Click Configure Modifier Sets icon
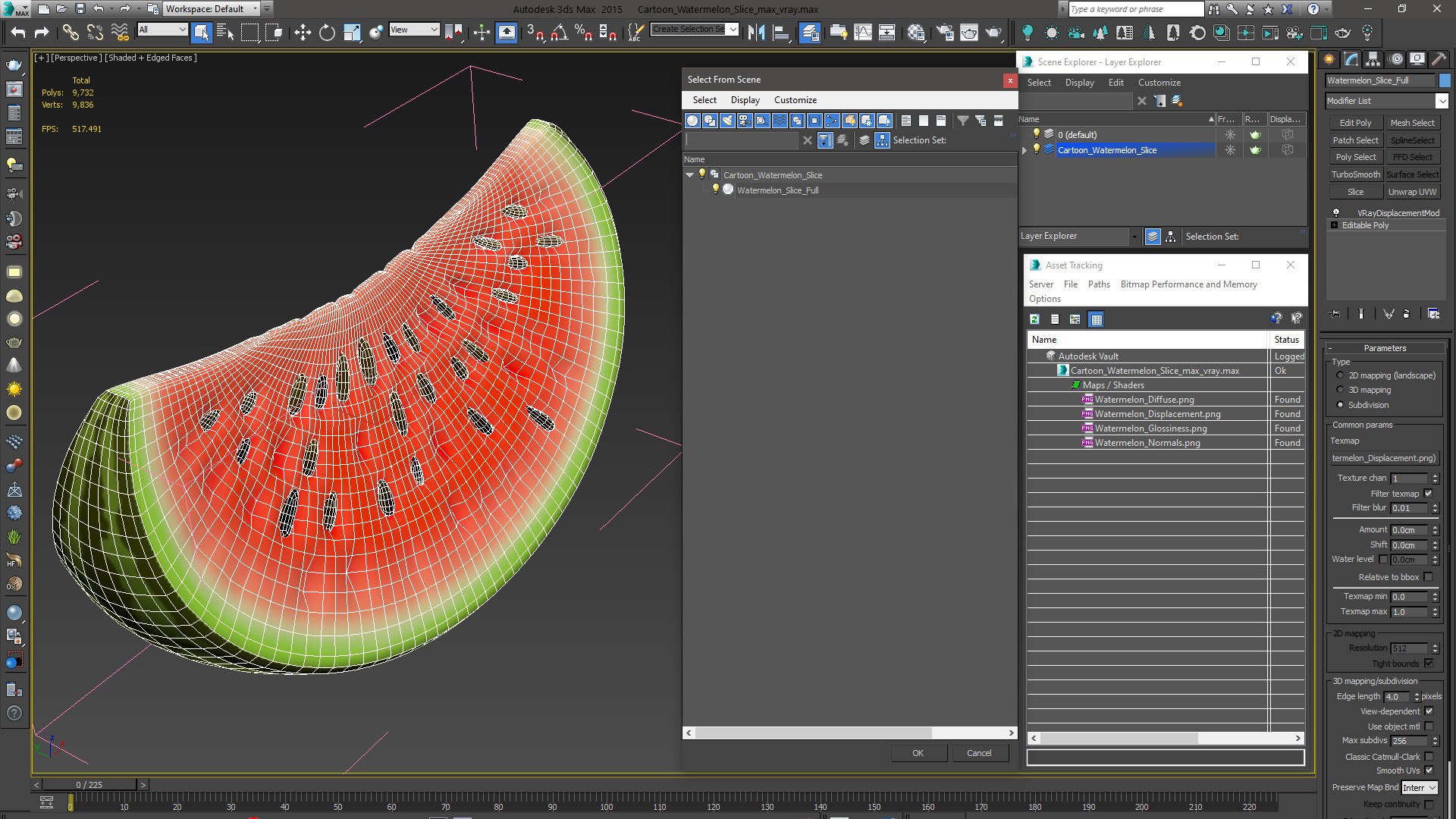Screen dimensions: 1456x819 pyautogui.click(x=1433, y=313)
